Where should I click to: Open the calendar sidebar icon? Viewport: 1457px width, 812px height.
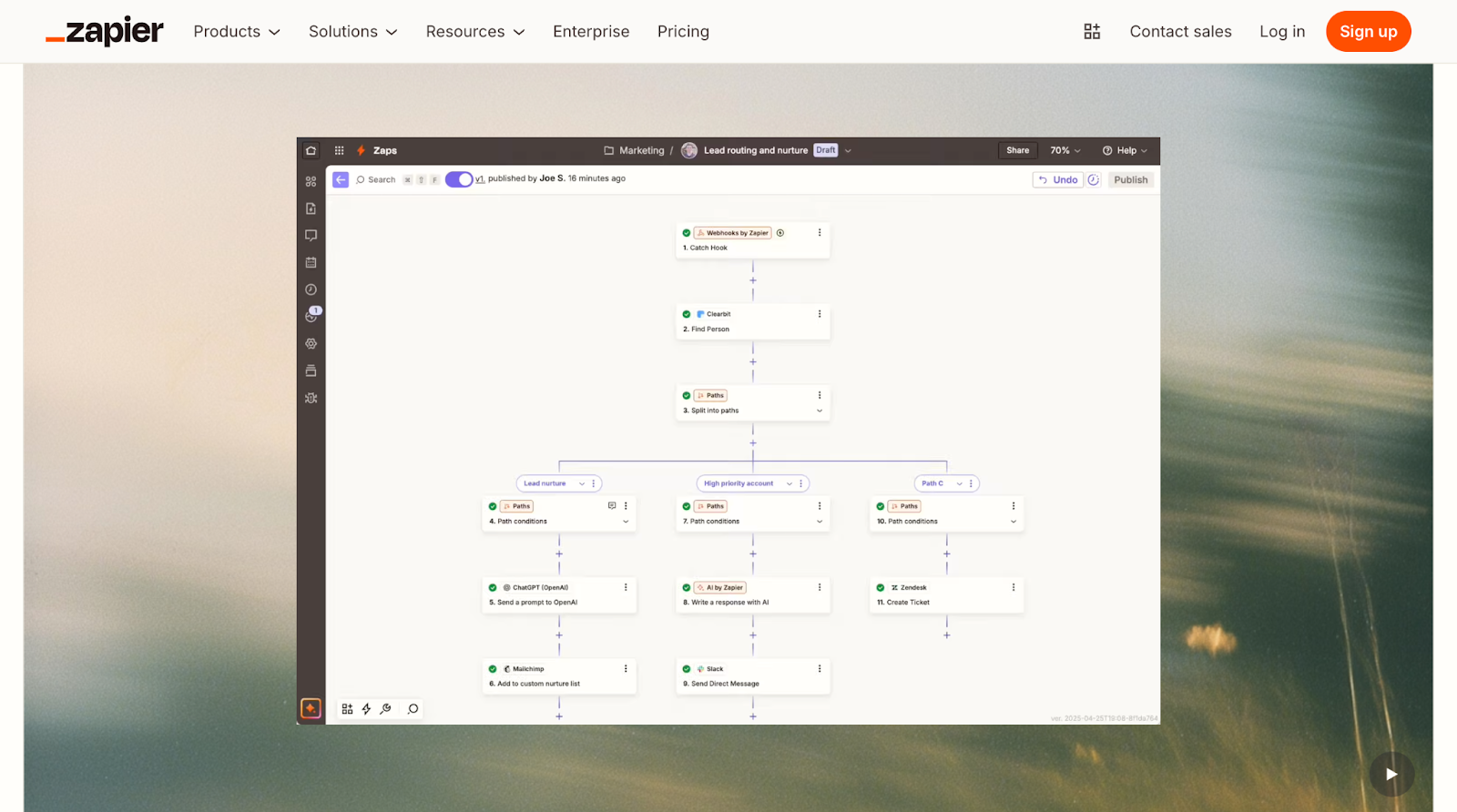coord(311,262)
